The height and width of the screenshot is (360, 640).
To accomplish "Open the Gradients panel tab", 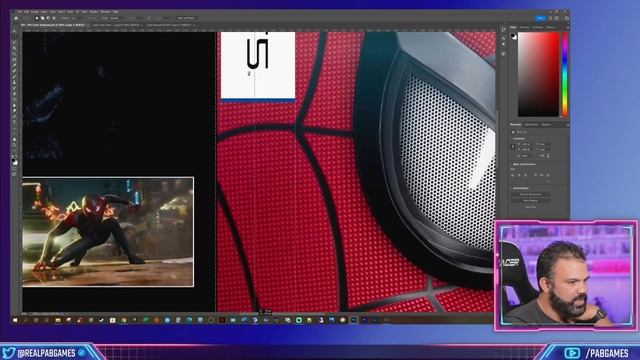I will point(537,27).
